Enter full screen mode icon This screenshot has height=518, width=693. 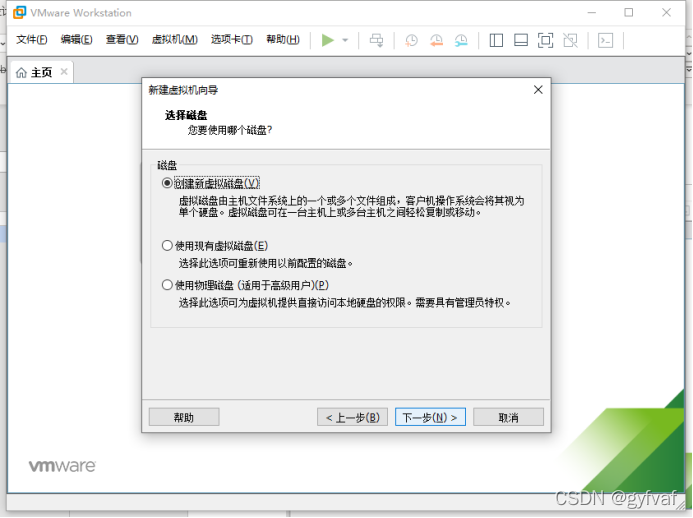(x=545, y=41)
